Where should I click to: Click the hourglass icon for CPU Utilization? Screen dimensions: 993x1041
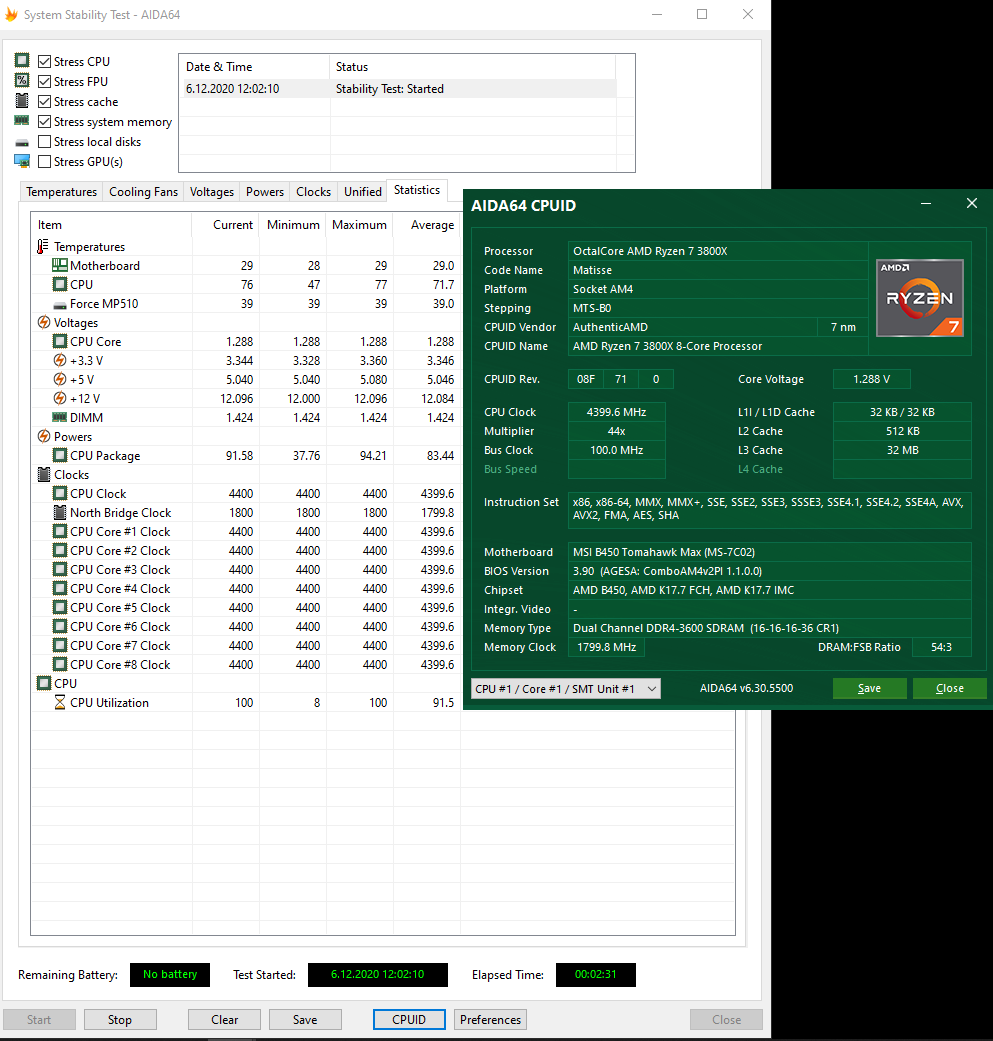[60, 702]
